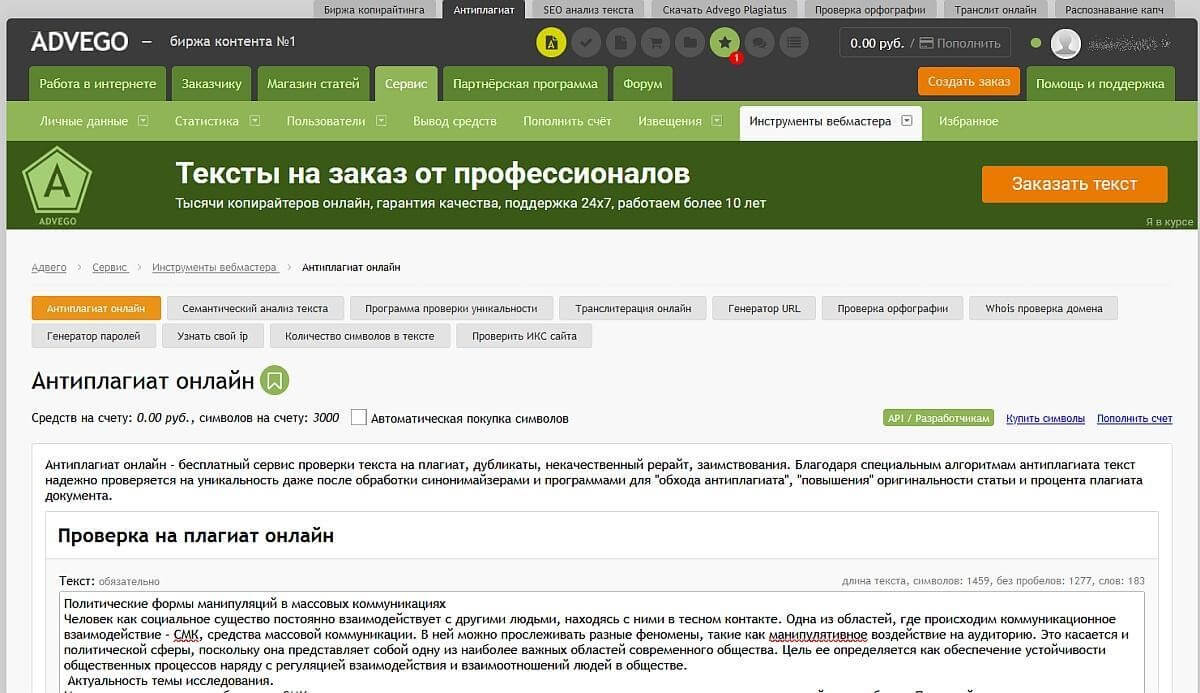Screen dimensions: 1200x693
Task: Open the green star favorites icon
Action: tap(724, 42)
